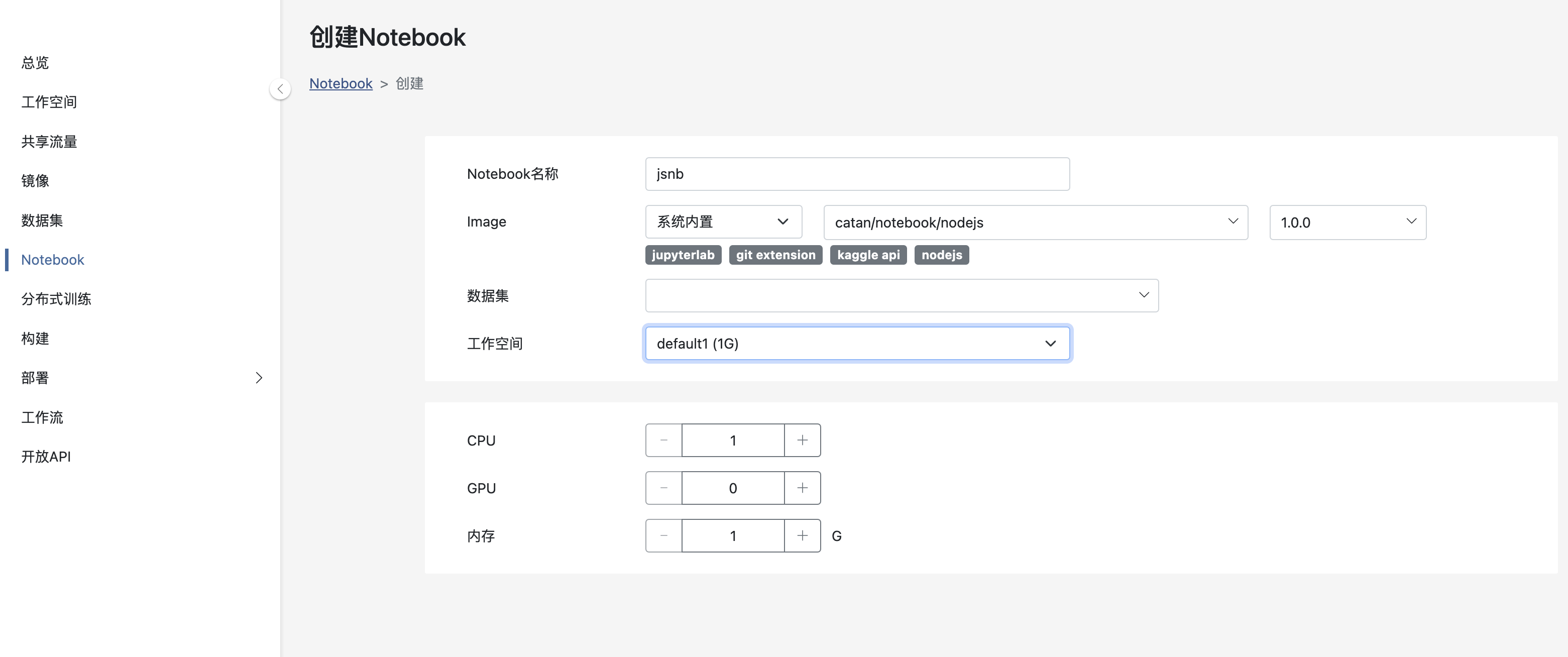Increase CPU count with plus button
Screen dimensions: 1568x657
(802, 440)
